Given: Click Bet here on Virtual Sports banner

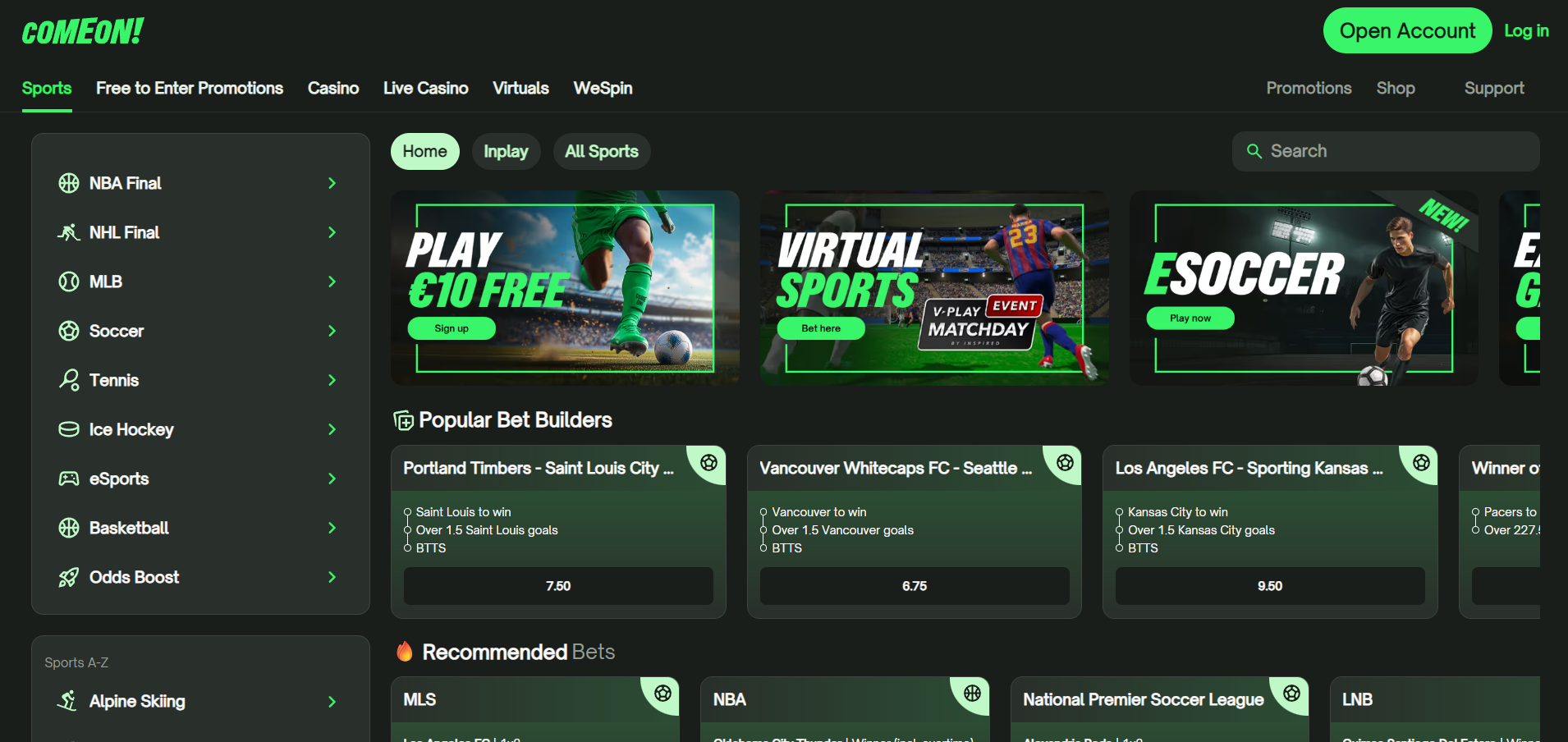Looking at the screenshot, I should click(x=821, y=328).
